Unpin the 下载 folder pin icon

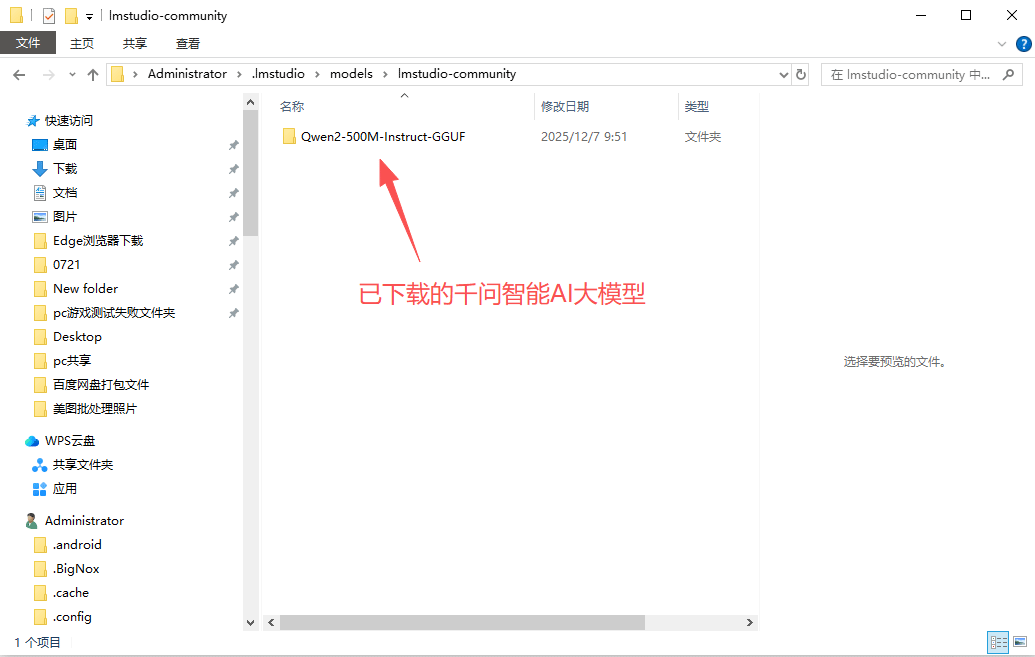tap(233, 168)
